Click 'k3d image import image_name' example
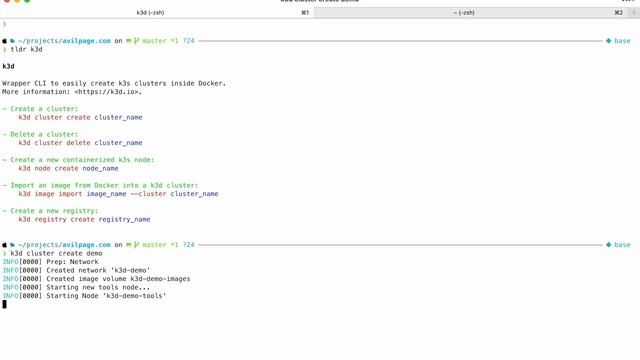The image size is (640, 360). pos(118,194)
